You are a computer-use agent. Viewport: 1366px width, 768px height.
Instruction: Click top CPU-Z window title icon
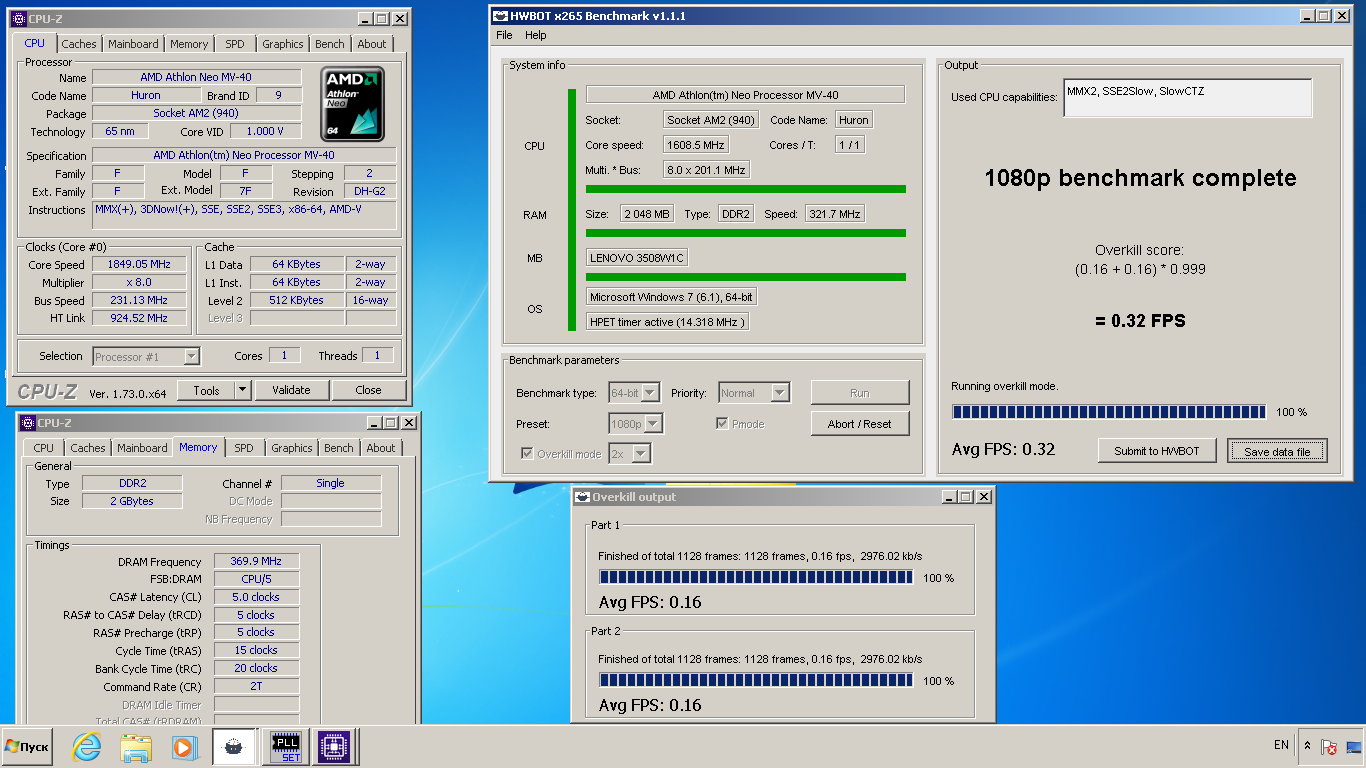click(x=19, y=18)
